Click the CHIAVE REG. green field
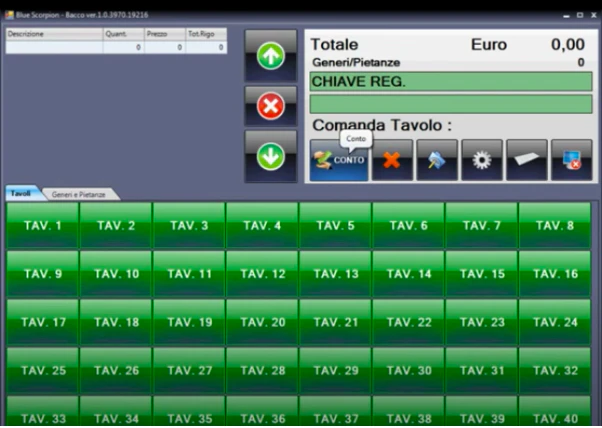602x428 pixels. 451,81
